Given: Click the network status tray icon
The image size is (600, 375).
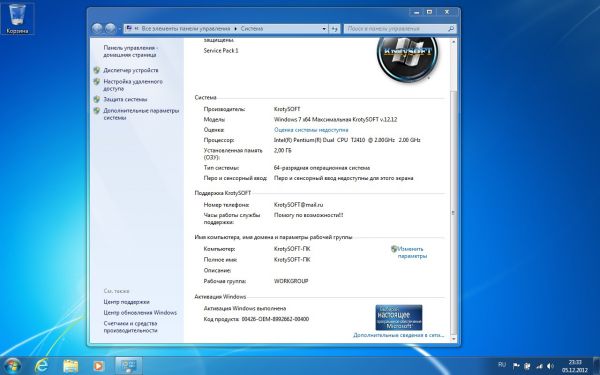Looking at the screenshot, I should click(x=540, y=366).
